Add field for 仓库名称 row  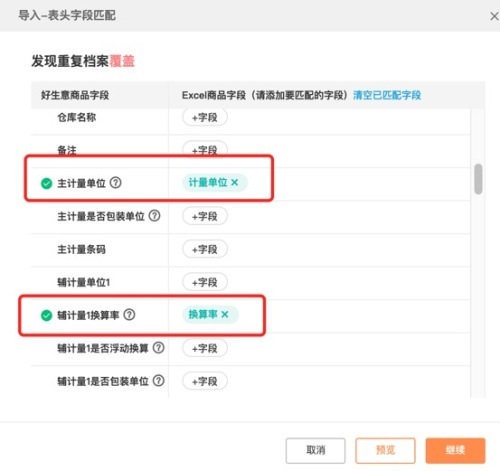tap(205, 117)
